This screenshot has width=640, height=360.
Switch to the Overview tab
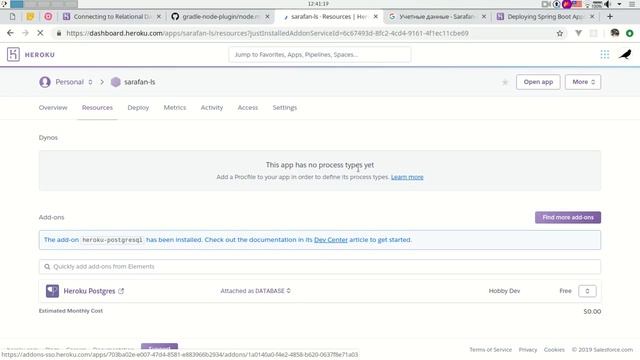53,108
